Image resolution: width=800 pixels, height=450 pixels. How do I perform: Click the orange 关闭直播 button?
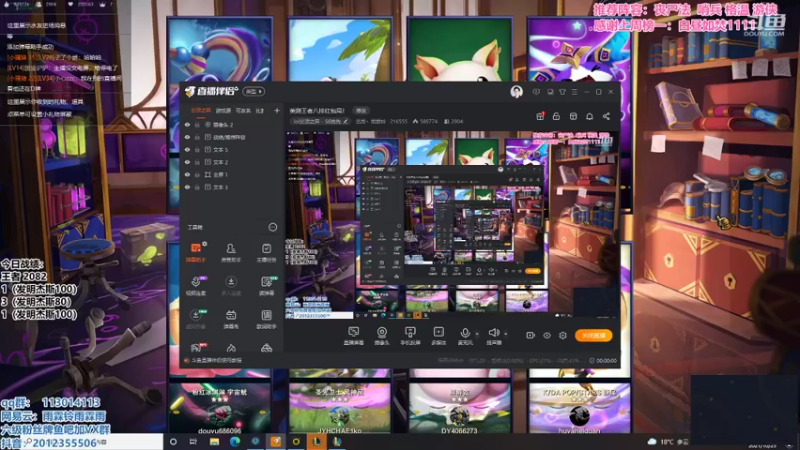593,335
